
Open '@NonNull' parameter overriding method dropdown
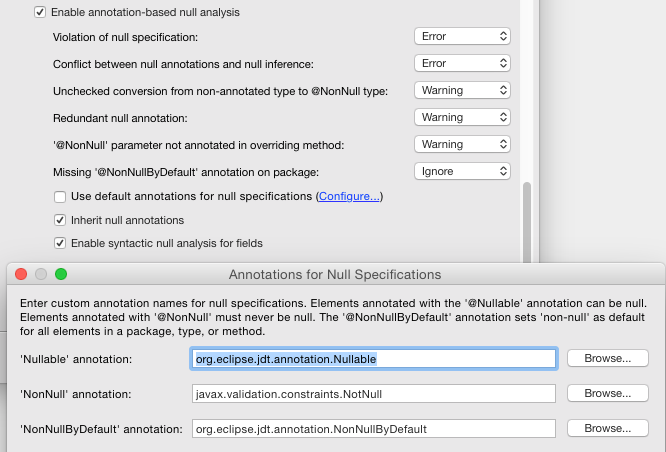pyautogui.click(x=462, y=144)
